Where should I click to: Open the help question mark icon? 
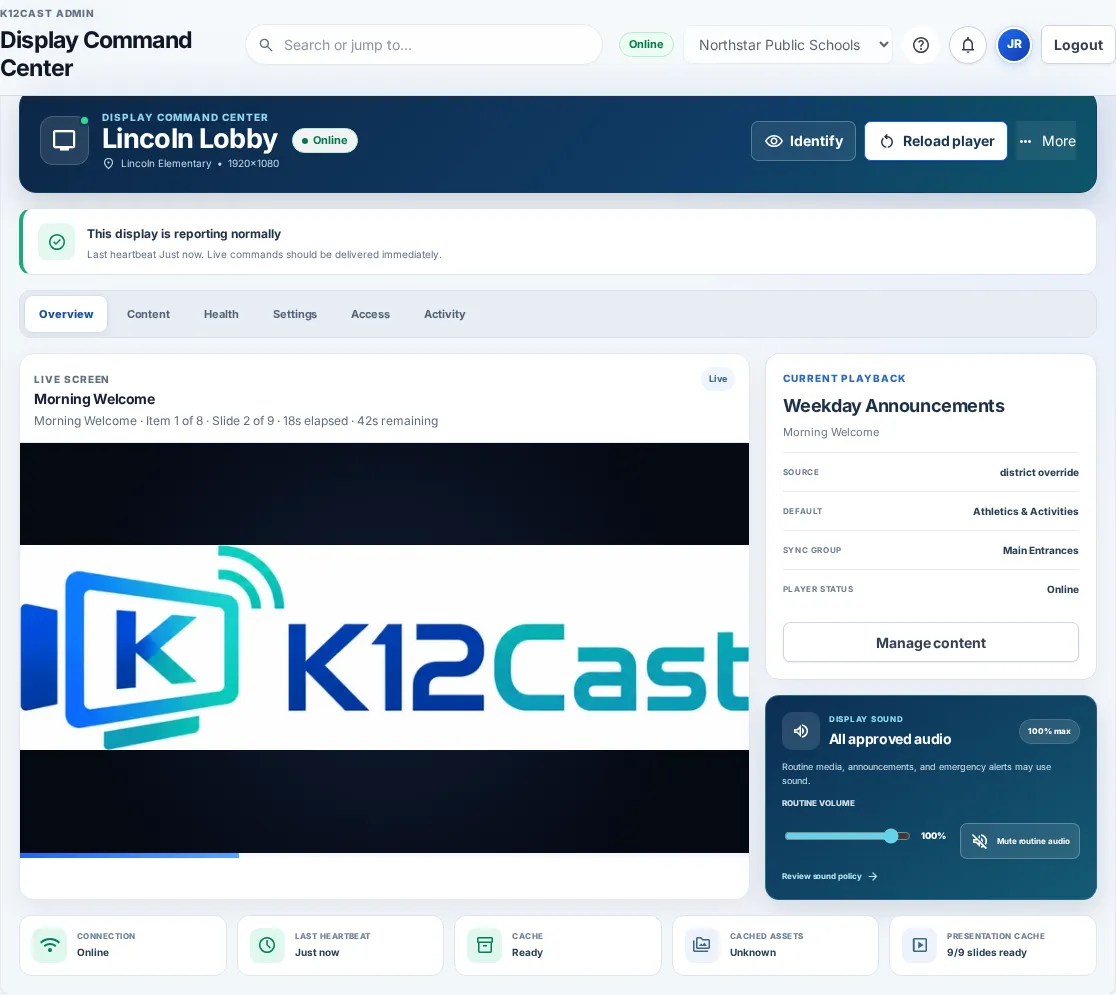click(x=920, y=45)
